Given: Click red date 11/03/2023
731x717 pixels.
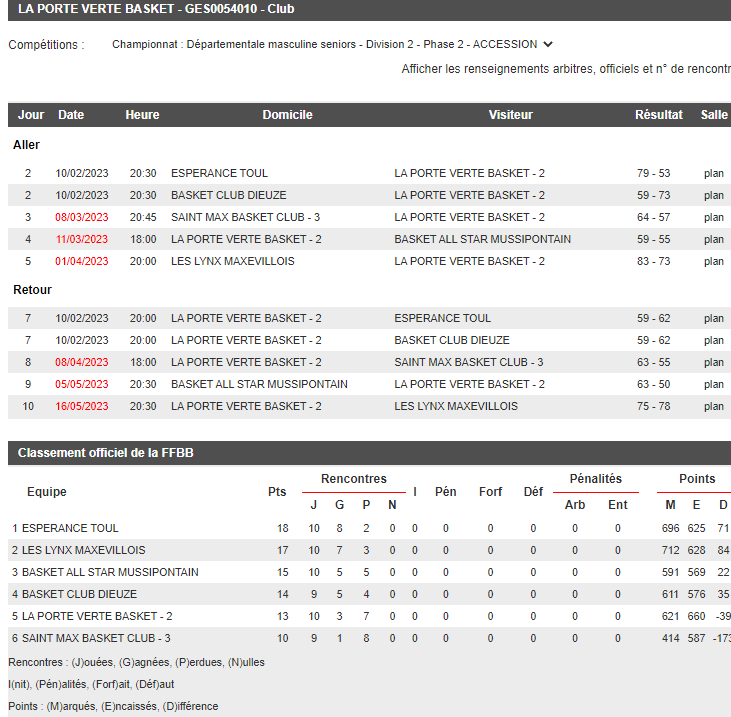Looking at the screenshot, I should tap(82, 239).
